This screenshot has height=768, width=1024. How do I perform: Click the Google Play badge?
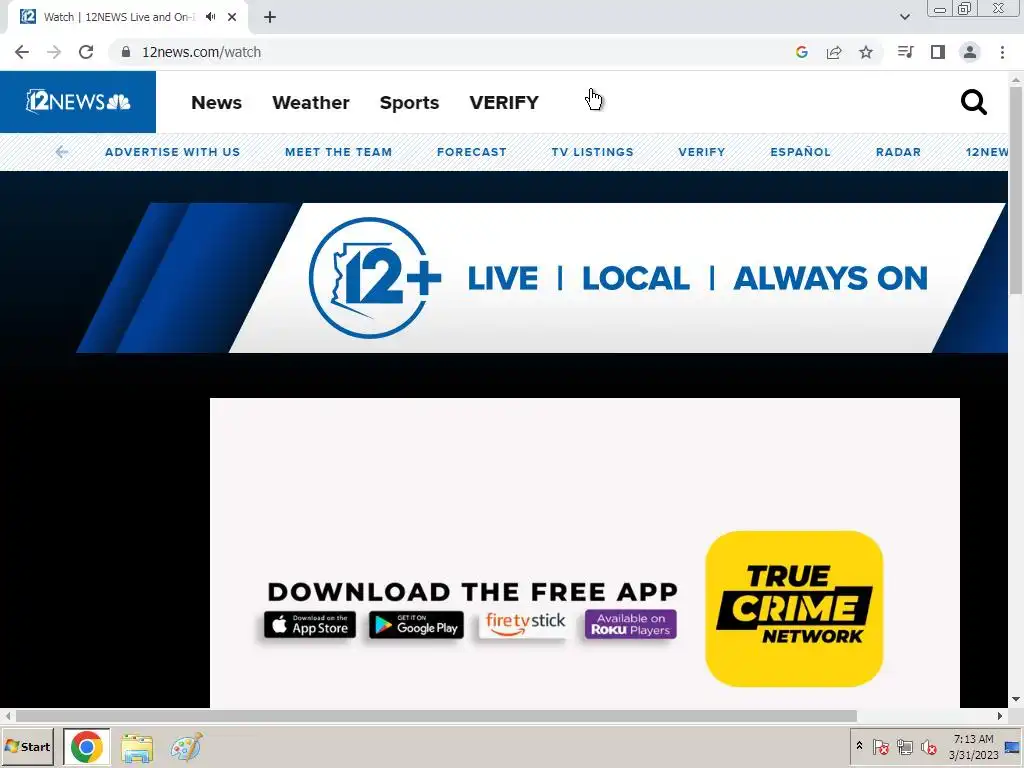(x=416, y=624)
